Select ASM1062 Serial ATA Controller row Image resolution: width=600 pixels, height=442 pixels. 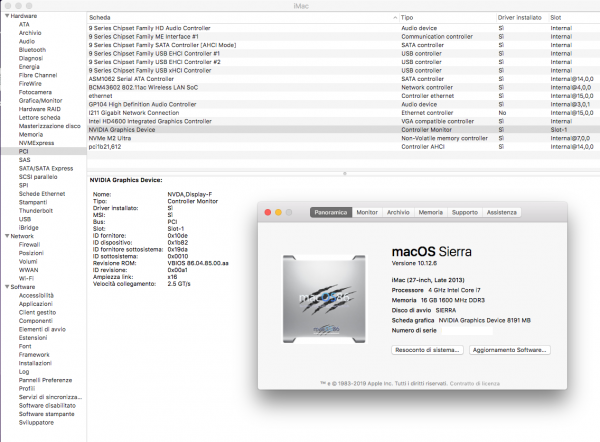tap(343, 79)
